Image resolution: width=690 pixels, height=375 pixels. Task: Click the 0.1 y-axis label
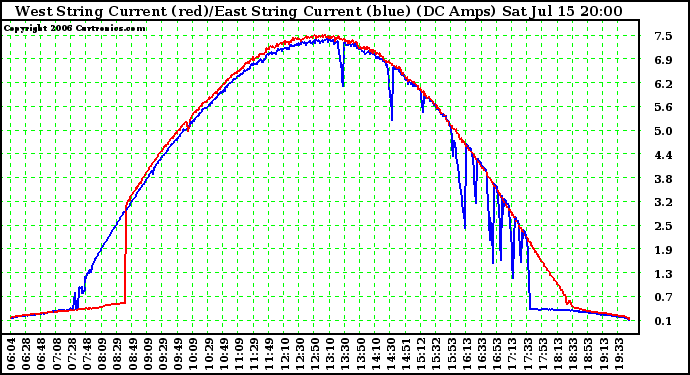click(x=663, y=321)
